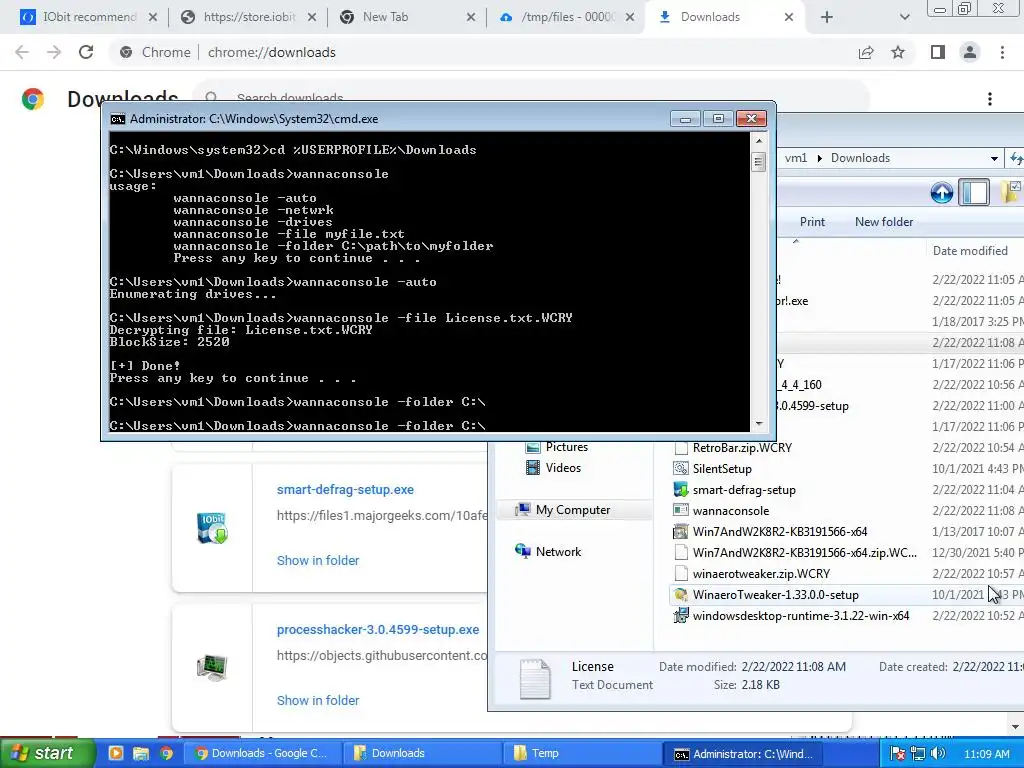Click Downloads in Explorer breadcrumb
The height and width of the screenshot is (768, 1024).
point(860,158)
